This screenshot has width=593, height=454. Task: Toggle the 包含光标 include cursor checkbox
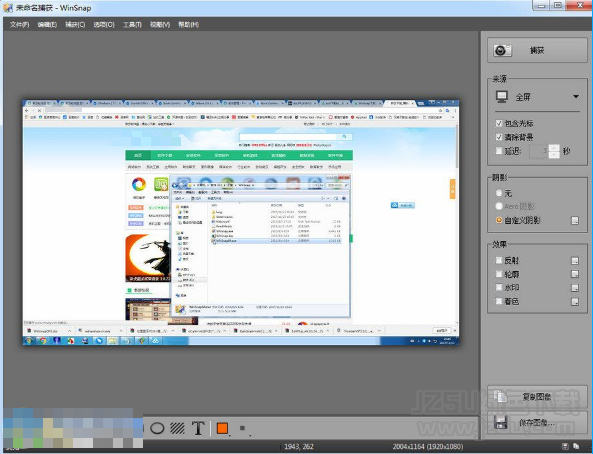(499, 123)
